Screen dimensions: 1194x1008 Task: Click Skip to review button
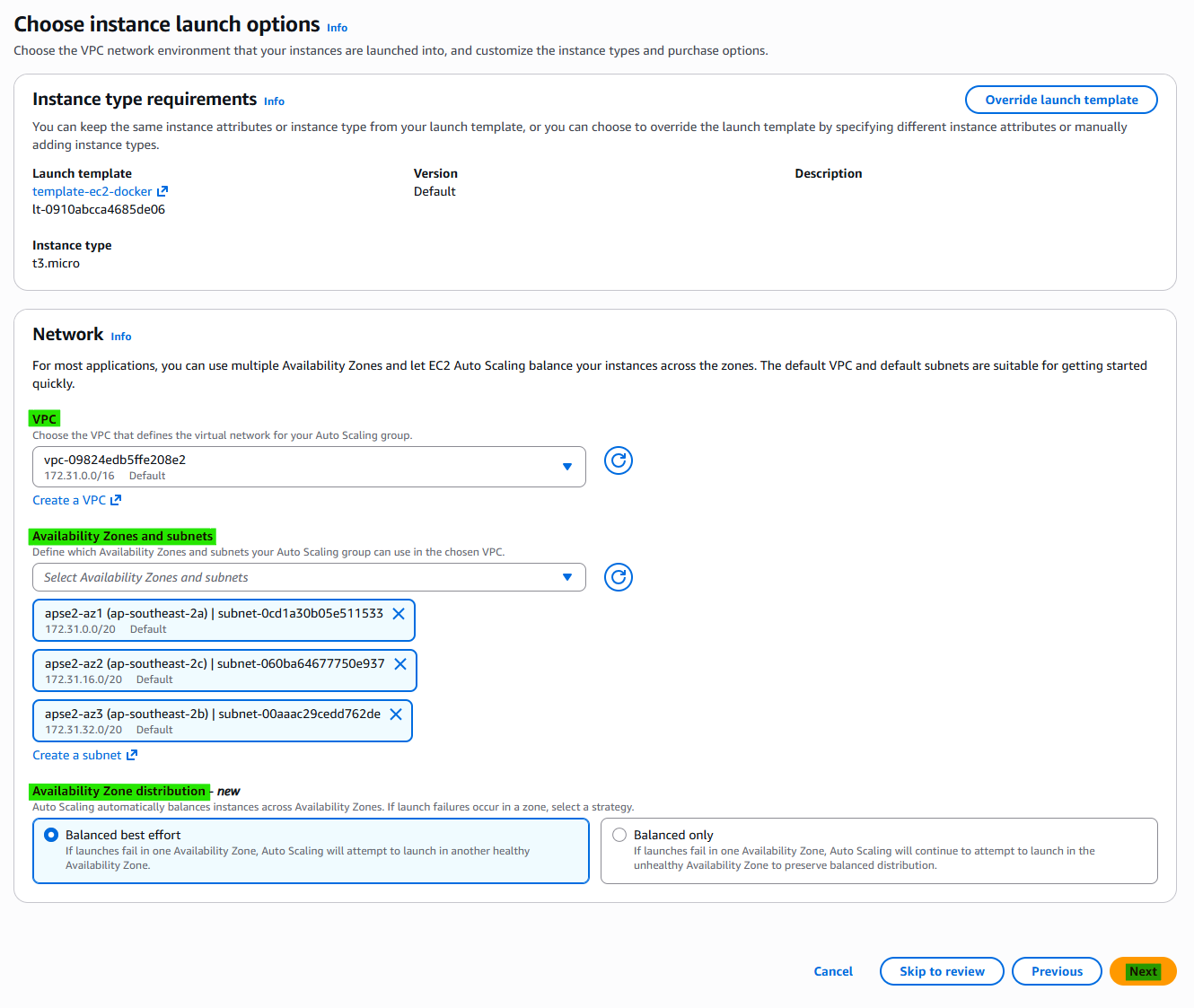[x=942, y=971]
